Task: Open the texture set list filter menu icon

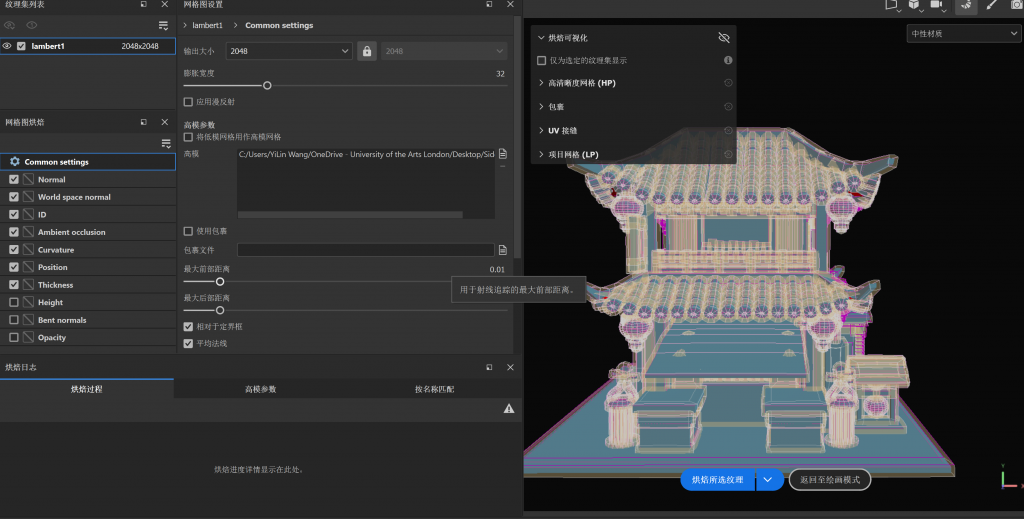Action: 164,25
